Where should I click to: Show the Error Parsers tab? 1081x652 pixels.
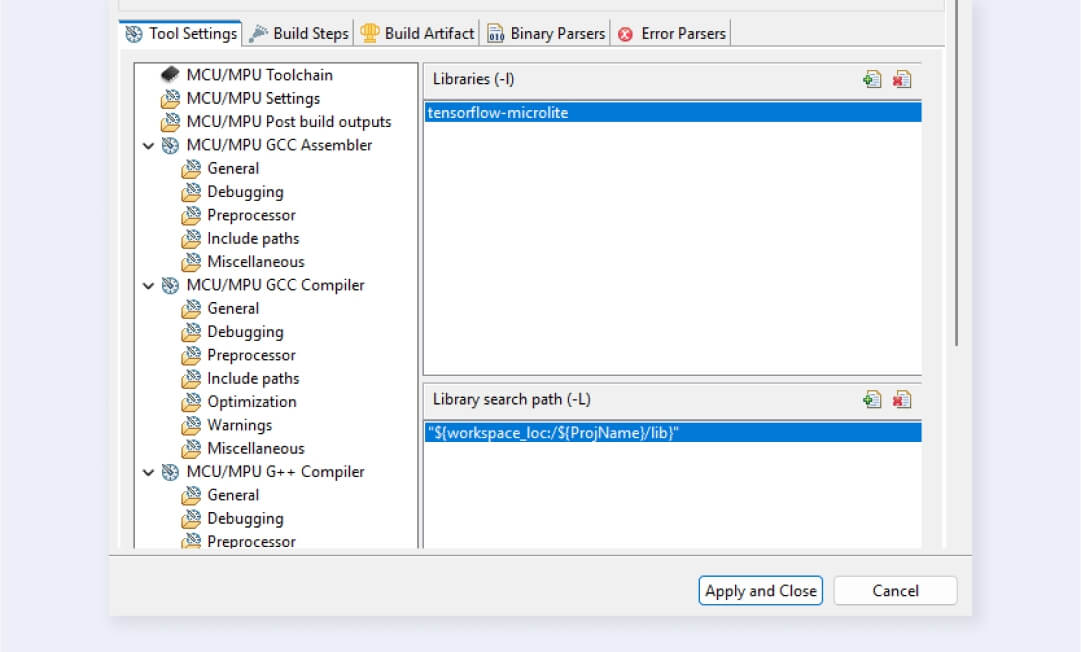[684, 34]
